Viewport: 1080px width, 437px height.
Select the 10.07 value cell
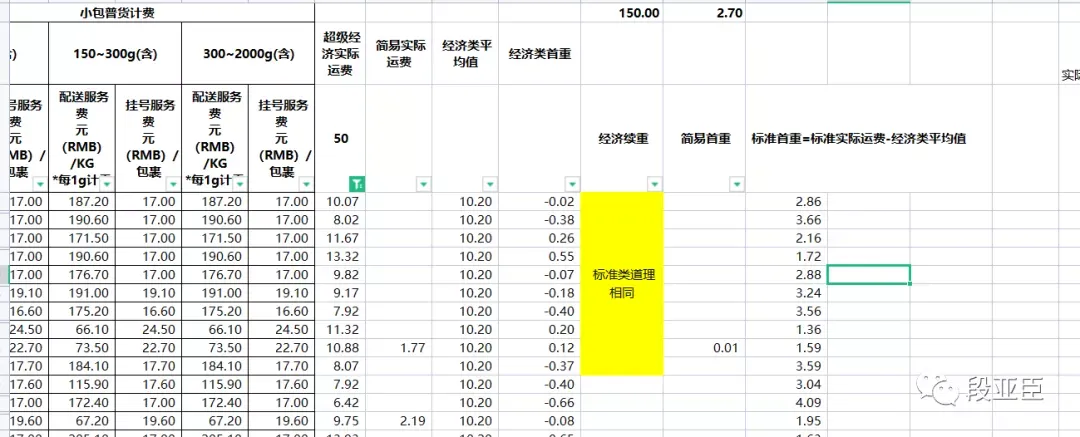[x=340, y=201]
